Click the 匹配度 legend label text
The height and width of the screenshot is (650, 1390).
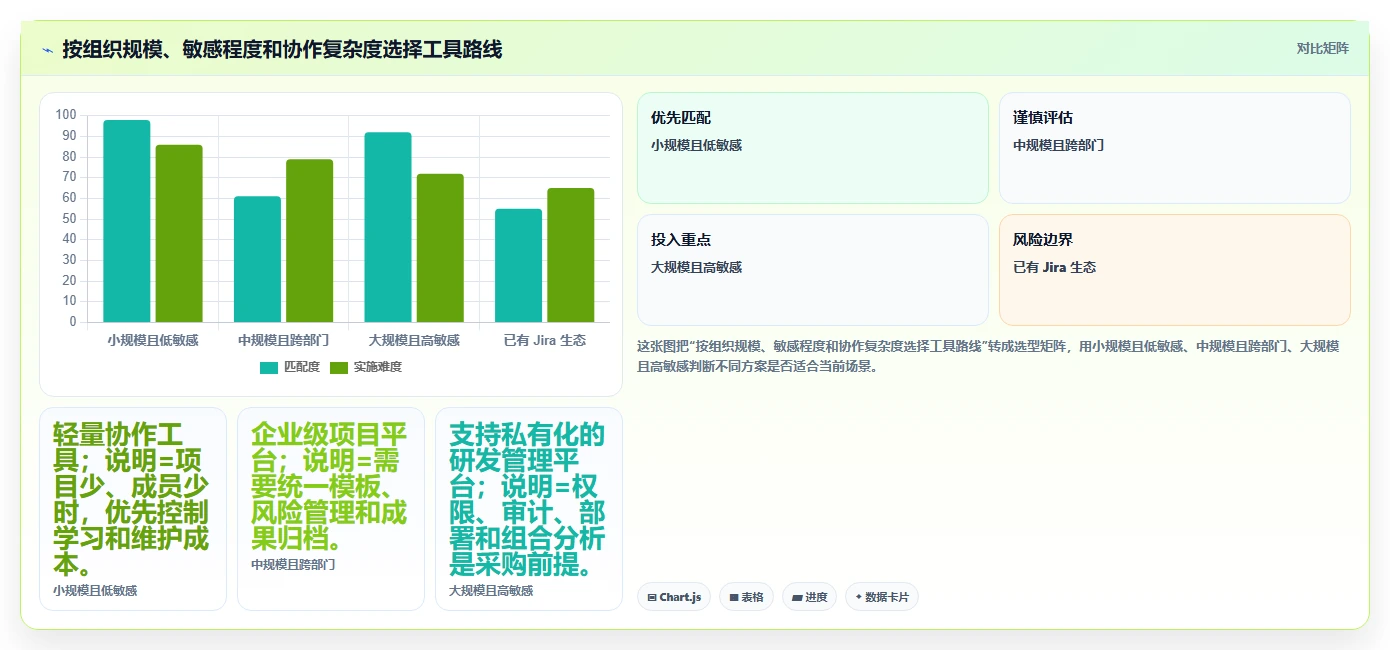coord(302,367)
